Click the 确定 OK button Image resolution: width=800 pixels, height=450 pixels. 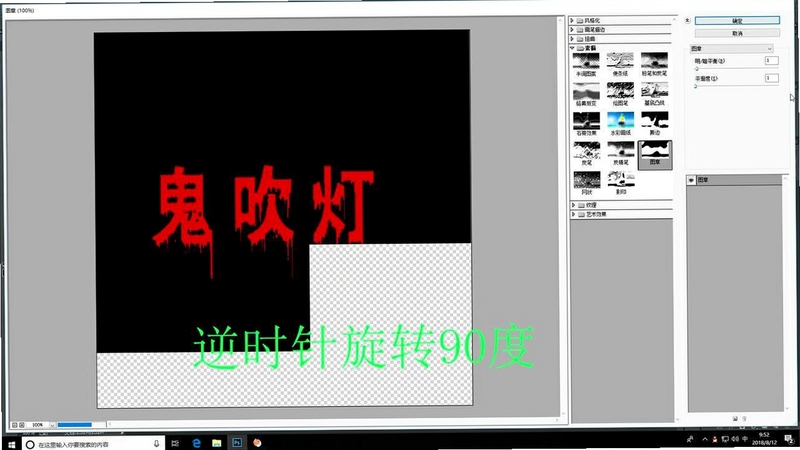coord(737,20)
